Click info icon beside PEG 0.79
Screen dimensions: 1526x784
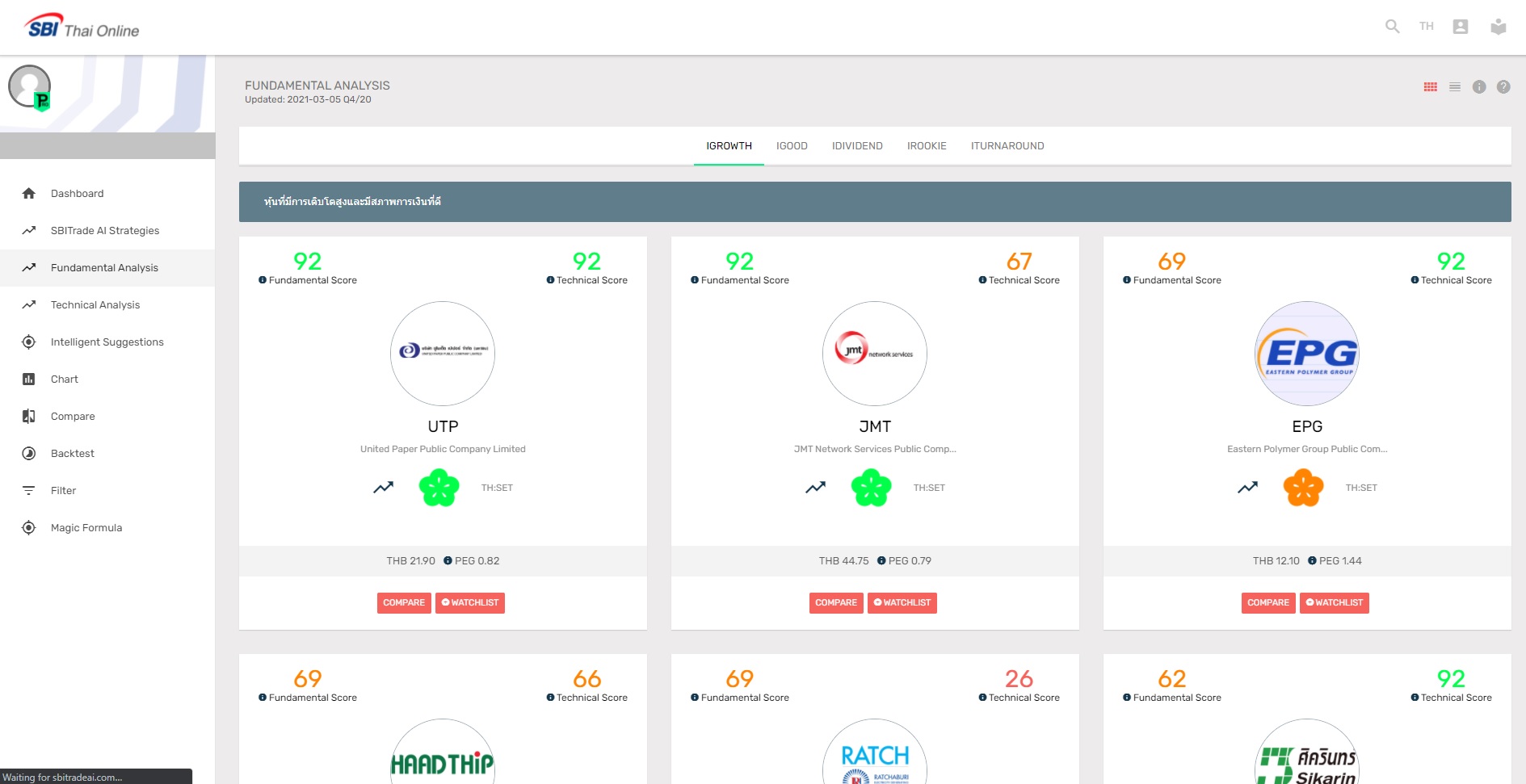click(x=881, y=561)
